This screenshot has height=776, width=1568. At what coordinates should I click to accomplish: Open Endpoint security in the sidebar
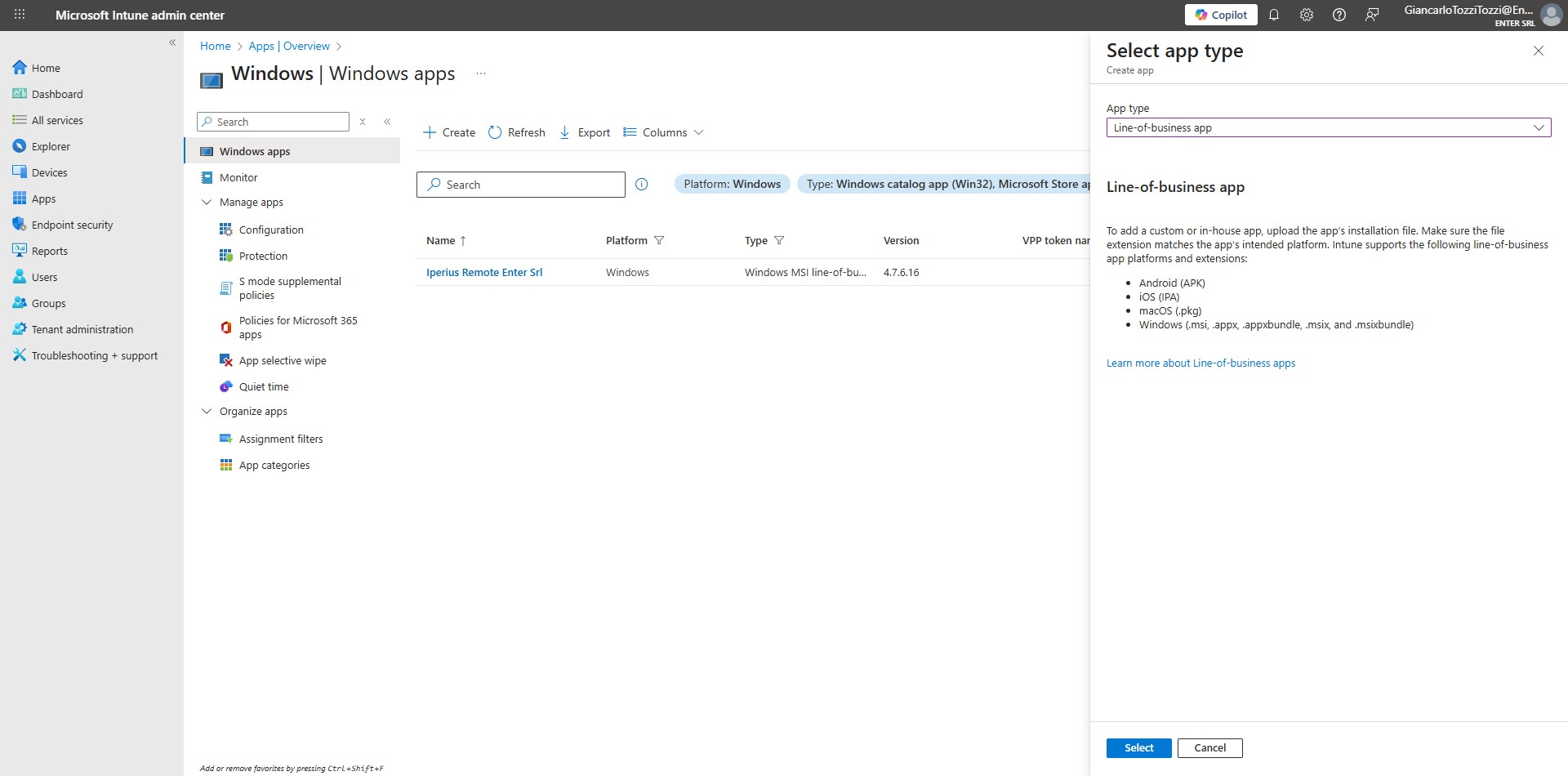(72, 225)
